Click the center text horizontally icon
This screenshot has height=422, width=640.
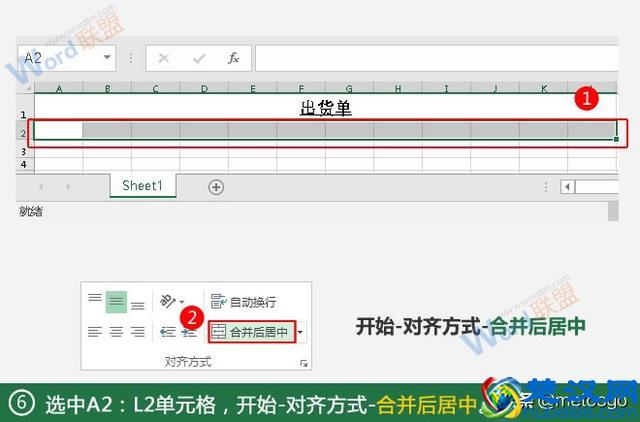click(x=116, y=332)
